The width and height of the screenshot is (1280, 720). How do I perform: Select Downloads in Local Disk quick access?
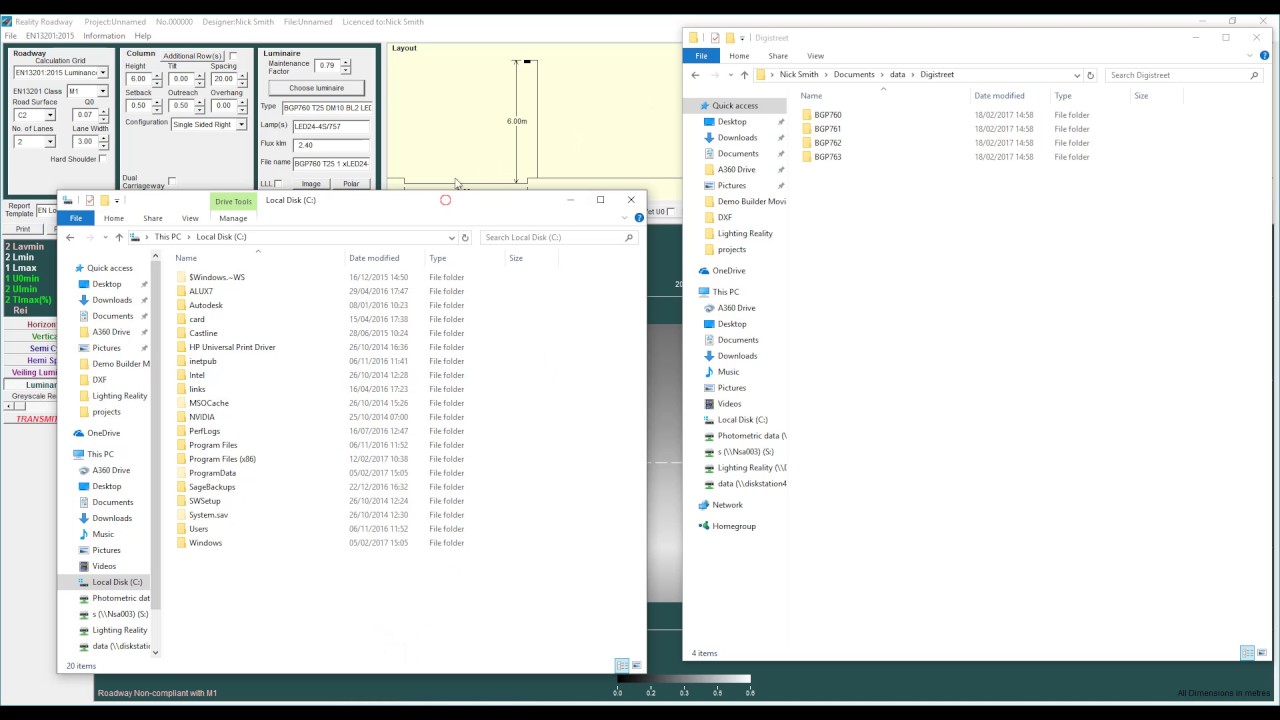[x=112, y=300]
